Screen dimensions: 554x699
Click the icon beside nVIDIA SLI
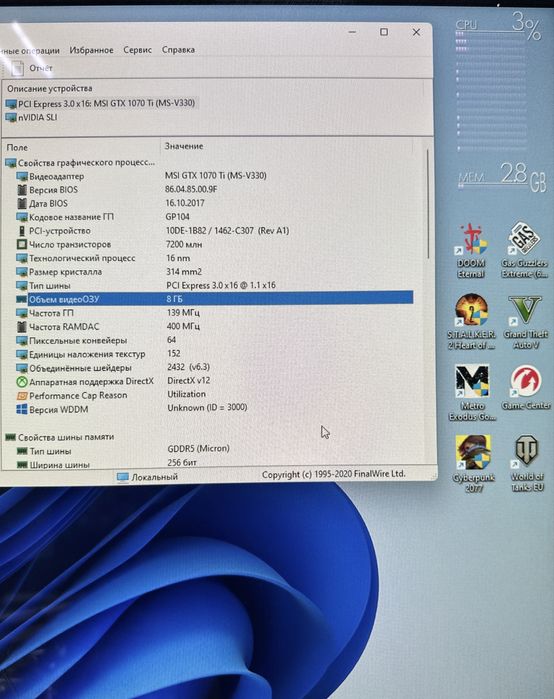(11, 118)
